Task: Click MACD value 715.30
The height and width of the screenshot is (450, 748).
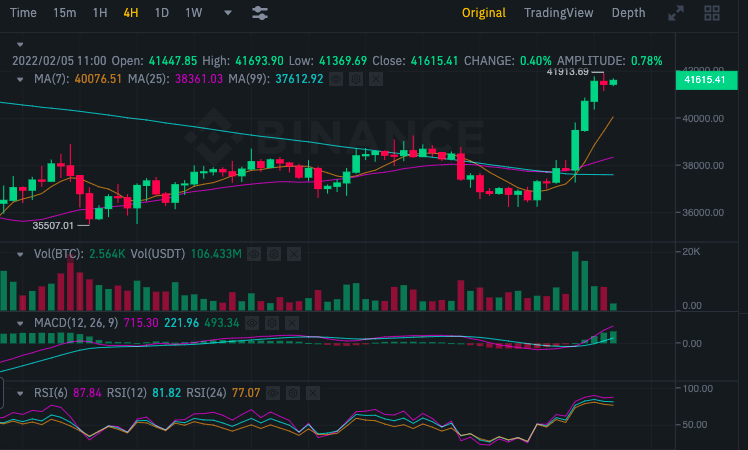Action: point(141,323)
